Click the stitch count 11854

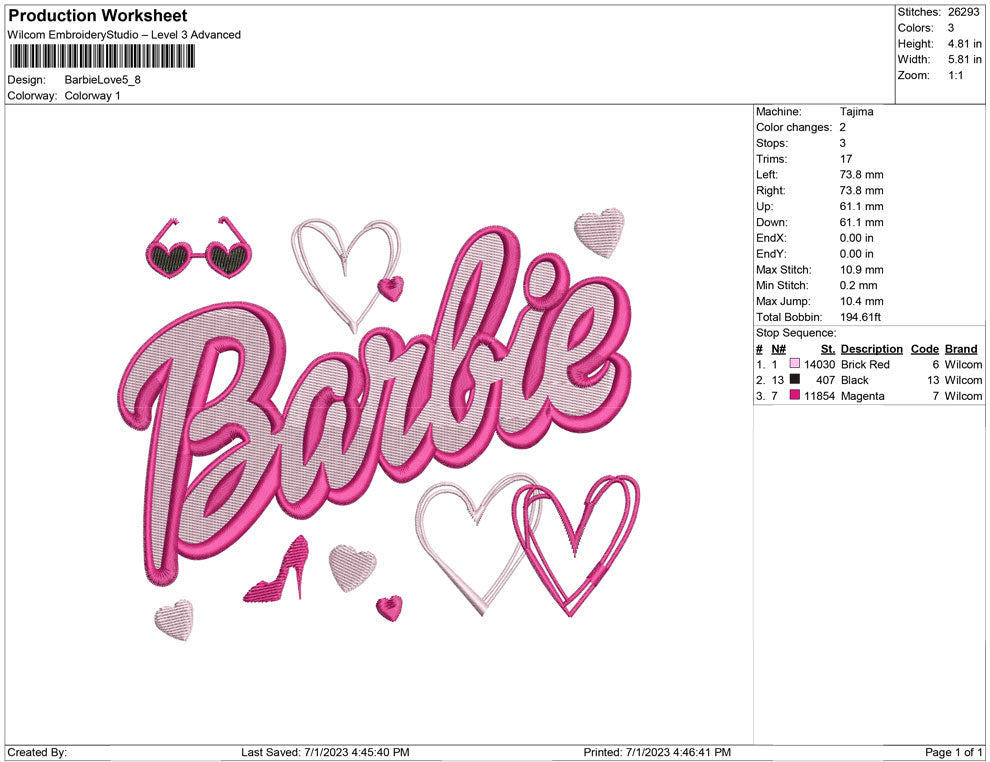(820, 396)
